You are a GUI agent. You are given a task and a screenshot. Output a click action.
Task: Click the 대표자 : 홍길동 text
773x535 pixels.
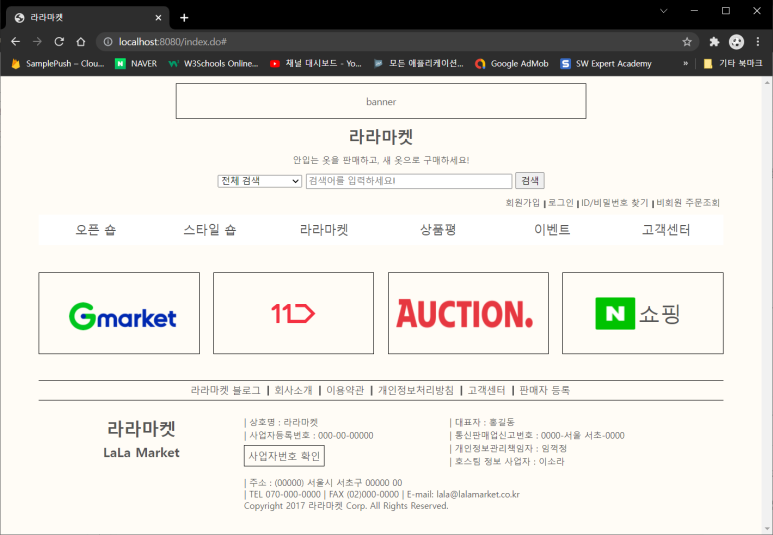(483, 422)
